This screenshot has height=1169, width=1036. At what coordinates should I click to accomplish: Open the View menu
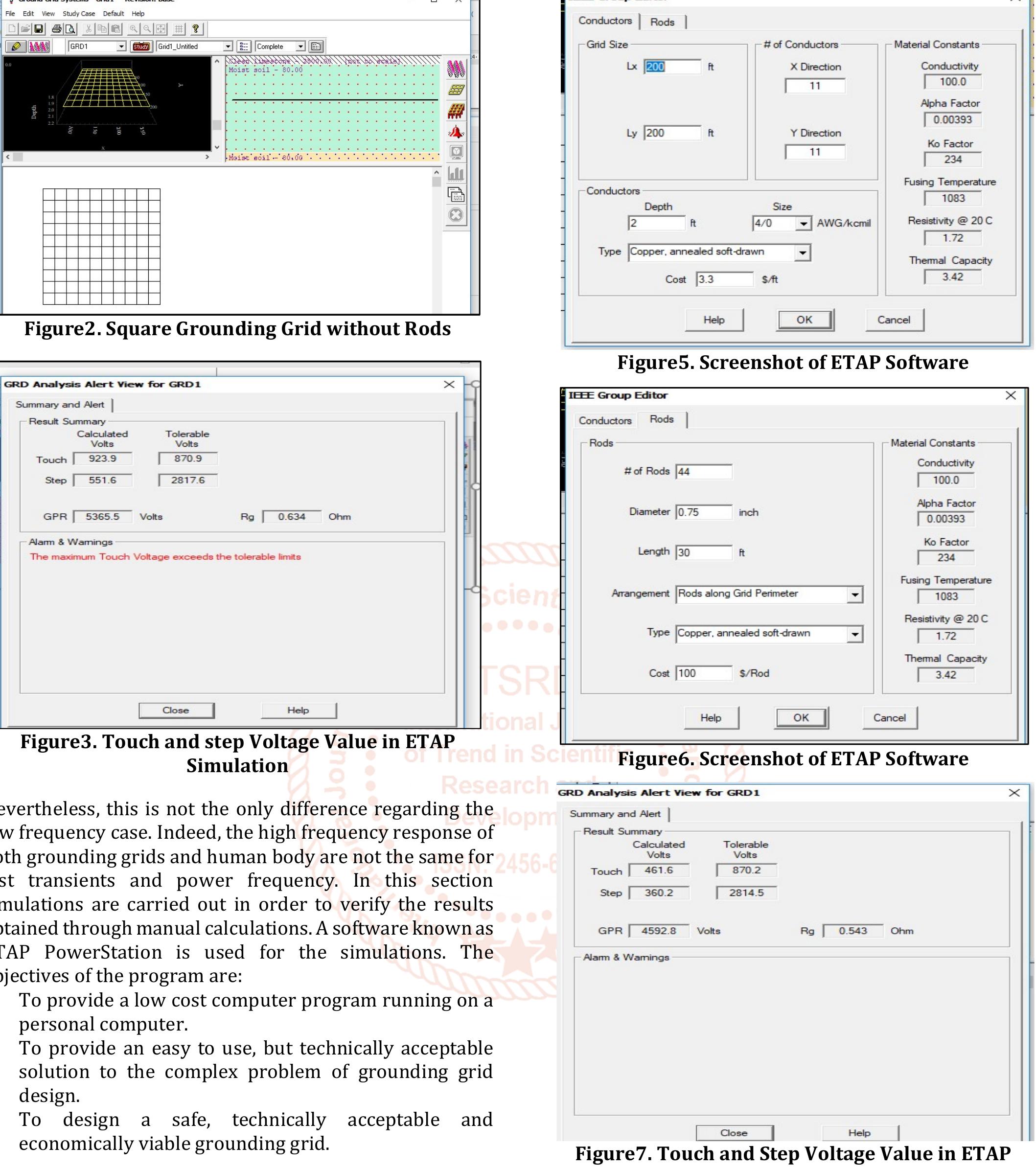click(x=48, y=14)
